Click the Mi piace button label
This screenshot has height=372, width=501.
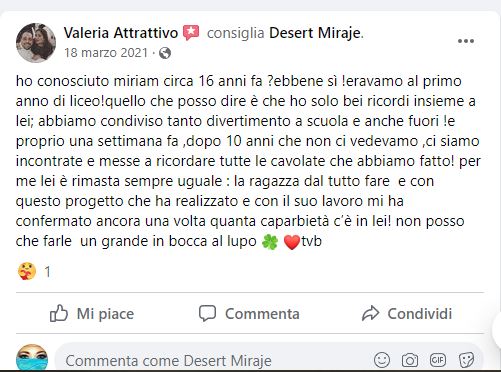105,314
